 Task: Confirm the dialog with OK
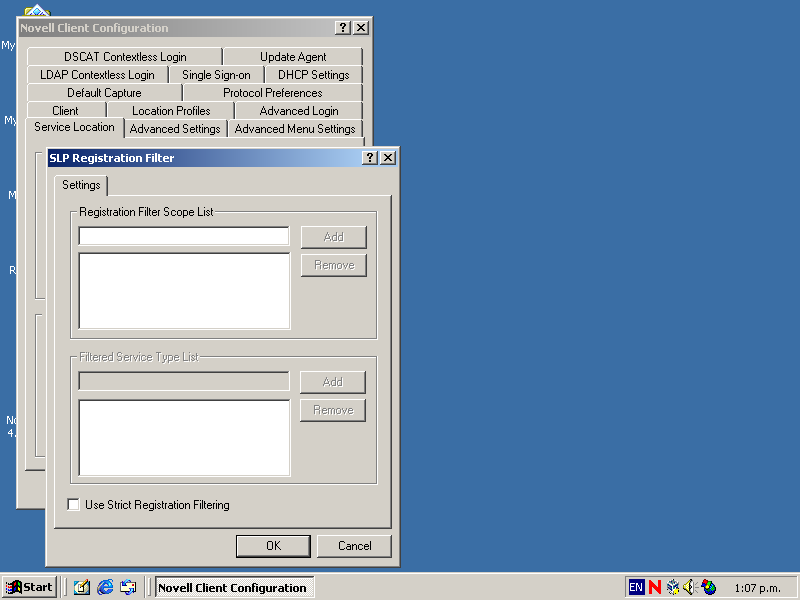273,546
